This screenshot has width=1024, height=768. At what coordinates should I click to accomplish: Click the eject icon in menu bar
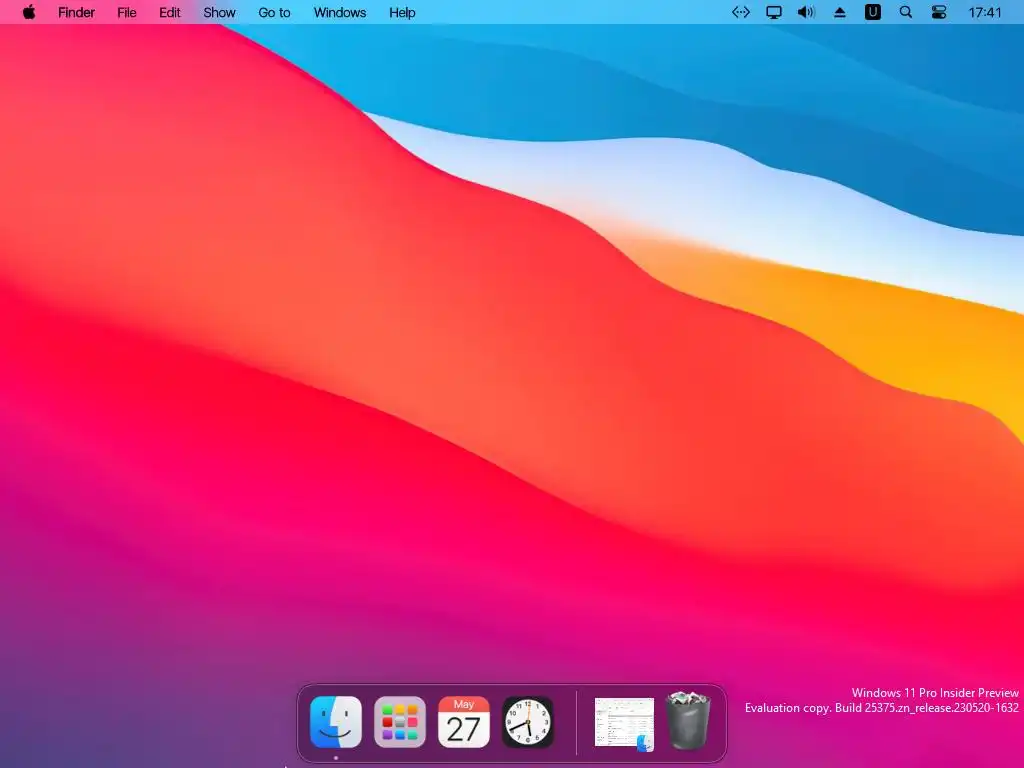(840, 12)
